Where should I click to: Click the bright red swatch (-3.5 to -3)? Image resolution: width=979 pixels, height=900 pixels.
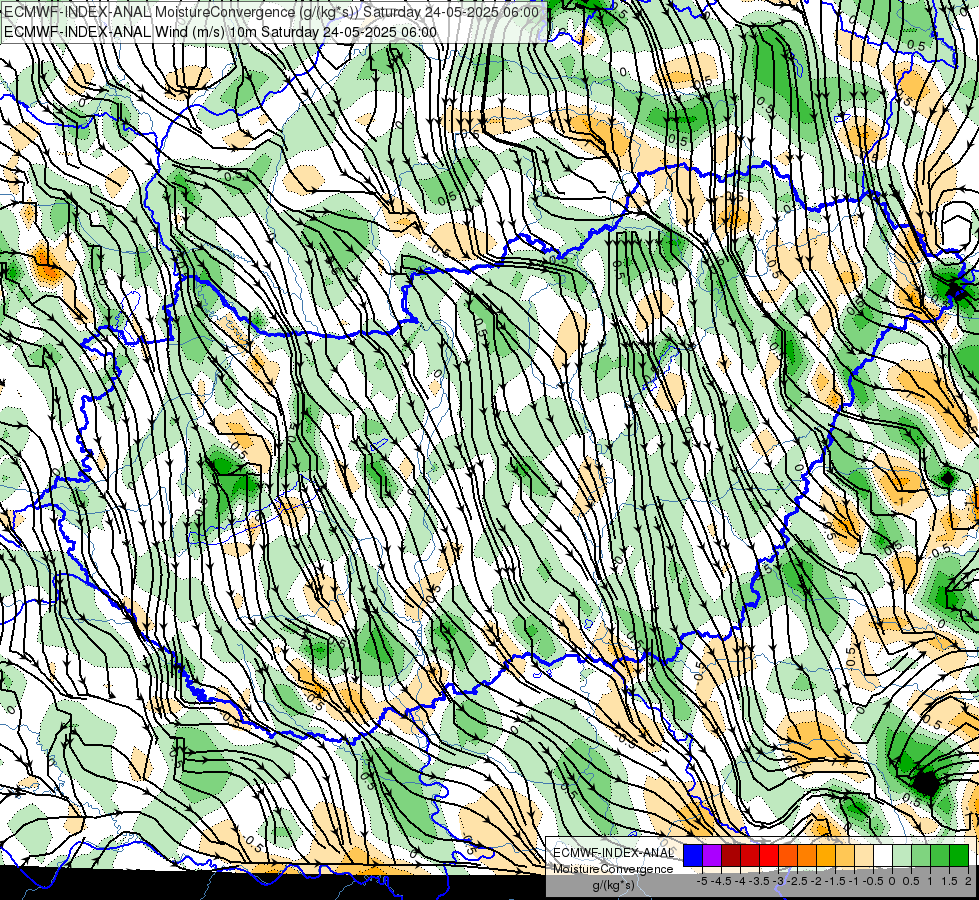769,856
